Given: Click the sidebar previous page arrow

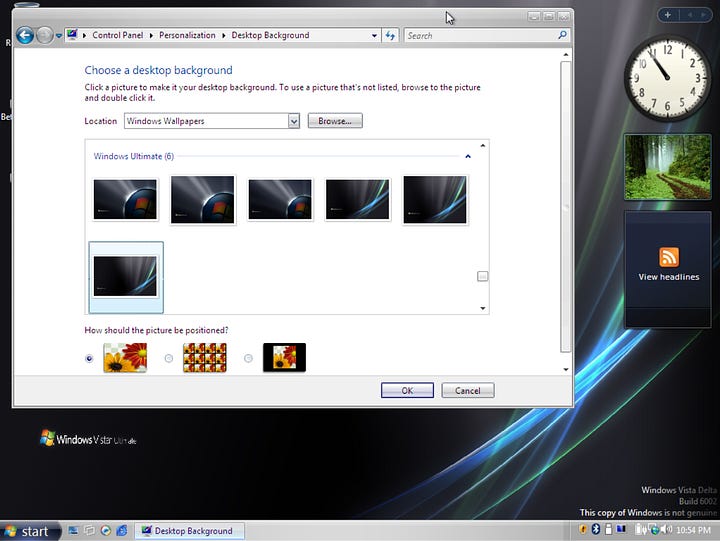Looking at the screenshot, I should click(690, 15).
